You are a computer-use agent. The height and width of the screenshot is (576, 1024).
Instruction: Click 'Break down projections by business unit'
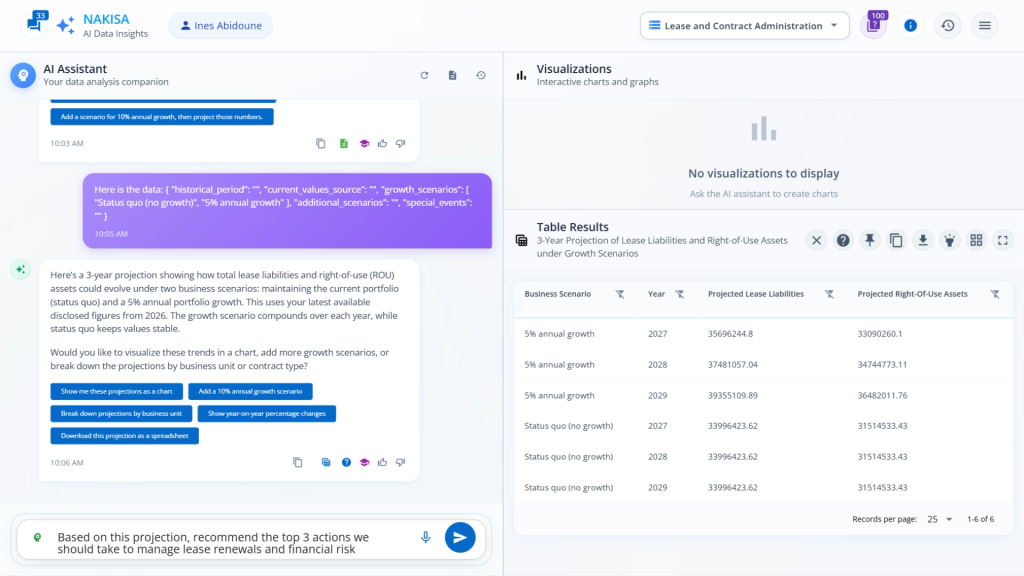121,413
